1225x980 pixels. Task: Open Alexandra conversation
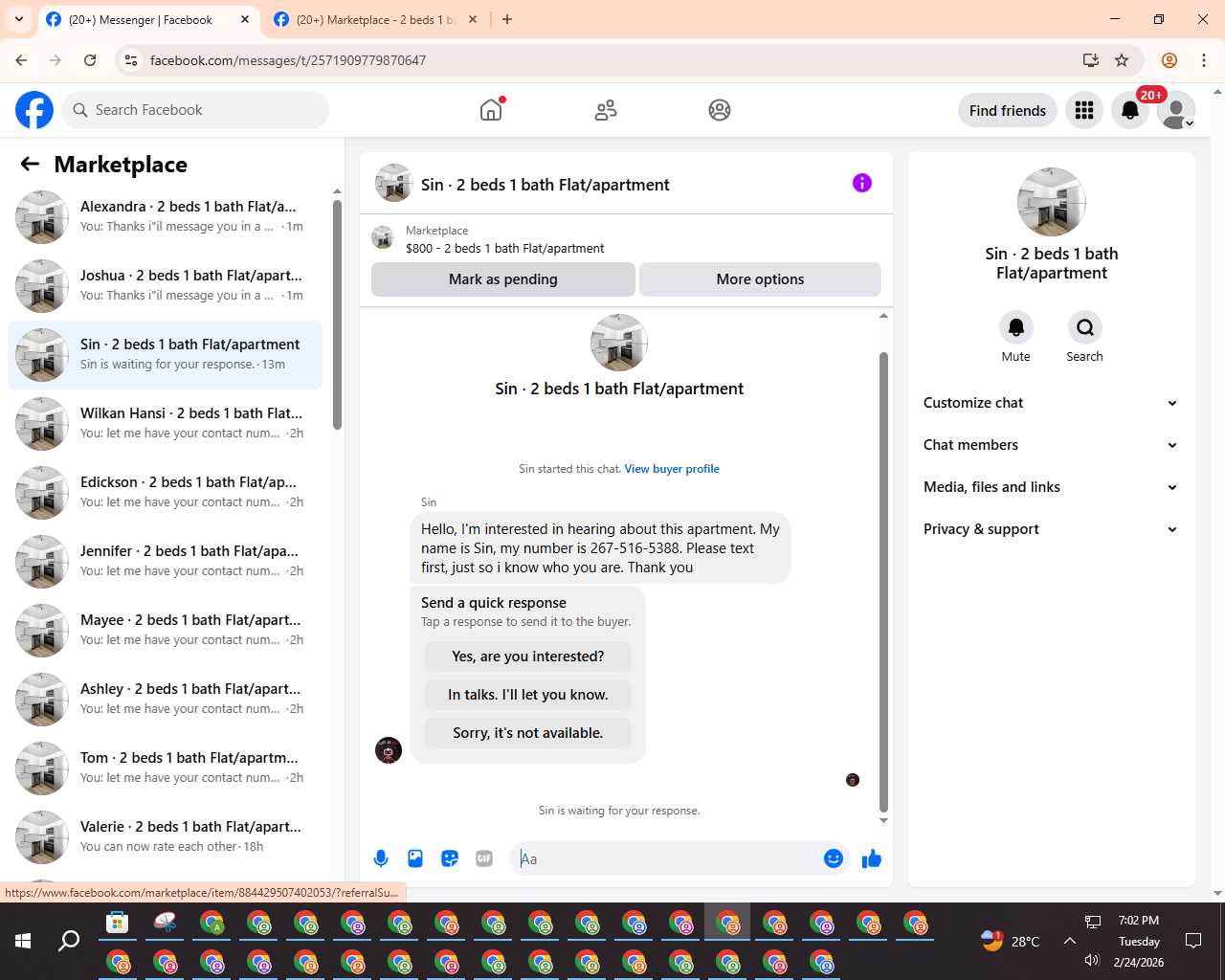point(165,217)
